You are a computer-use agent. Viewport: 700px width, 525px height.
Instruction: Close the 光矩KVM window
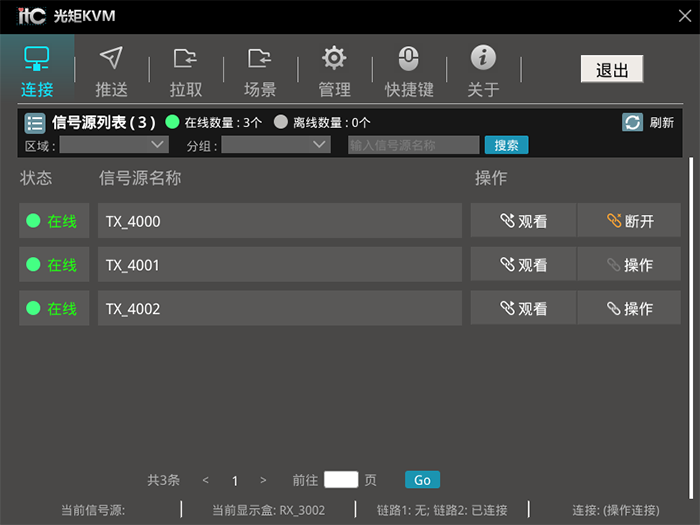point(684,16)
